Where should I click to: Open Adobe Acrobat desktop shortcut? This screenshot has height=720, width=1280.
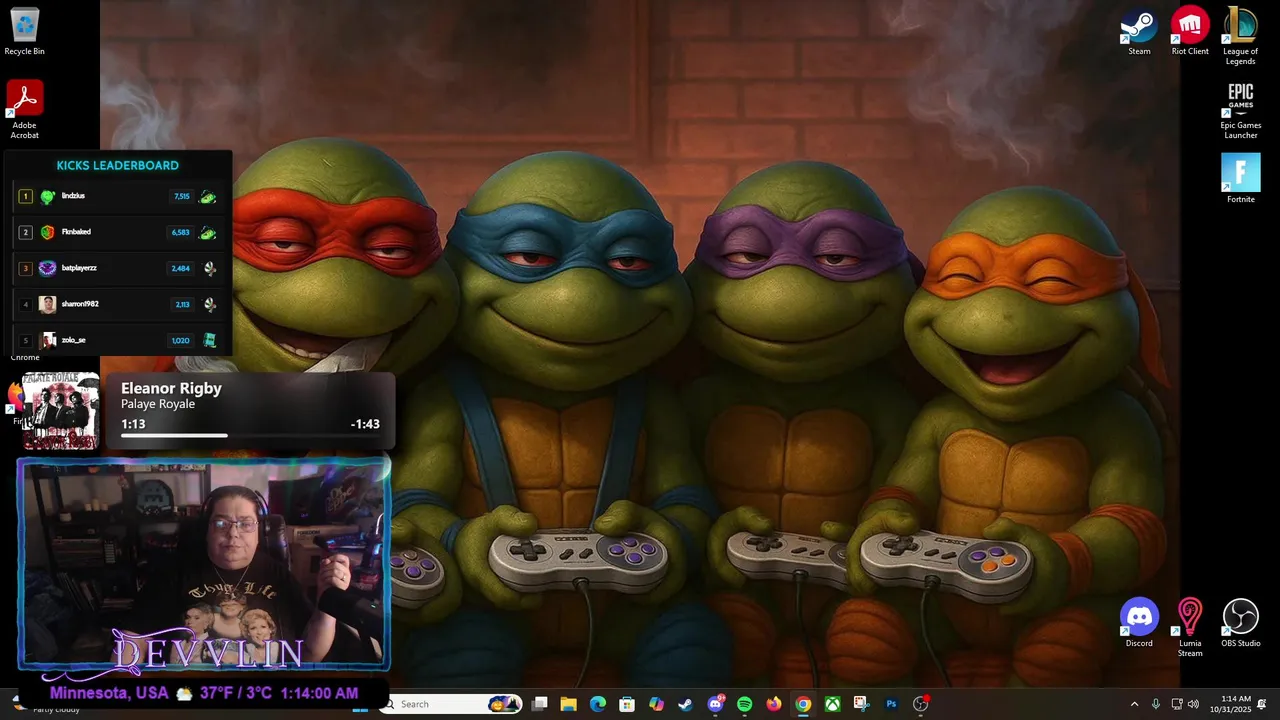[x=24, y=109]
